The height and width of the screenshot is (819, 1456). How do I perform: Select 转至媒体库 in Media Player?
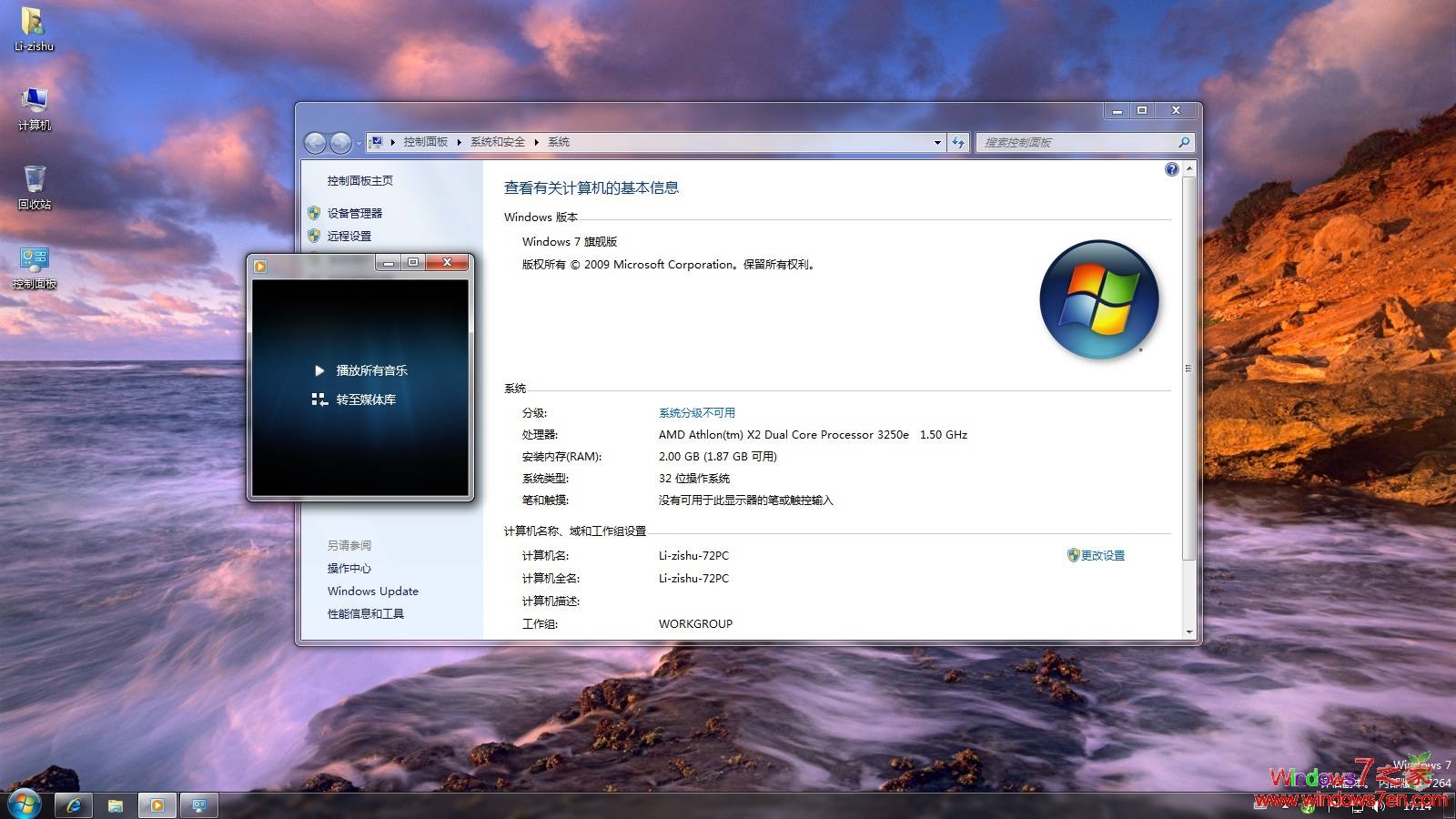[x=362, y=399]
